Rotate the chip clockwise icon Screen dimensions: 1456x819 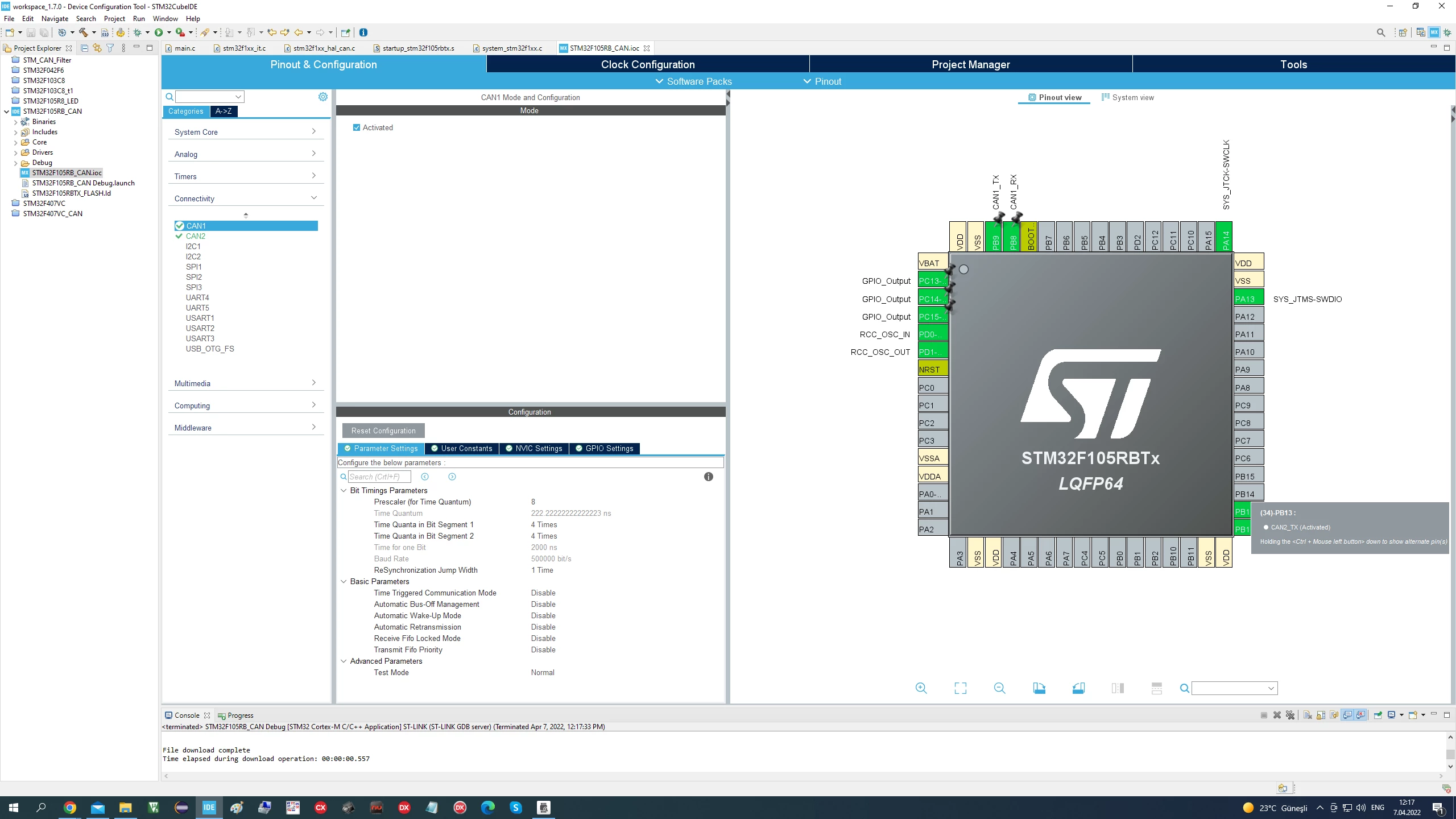pos(1039,688)
